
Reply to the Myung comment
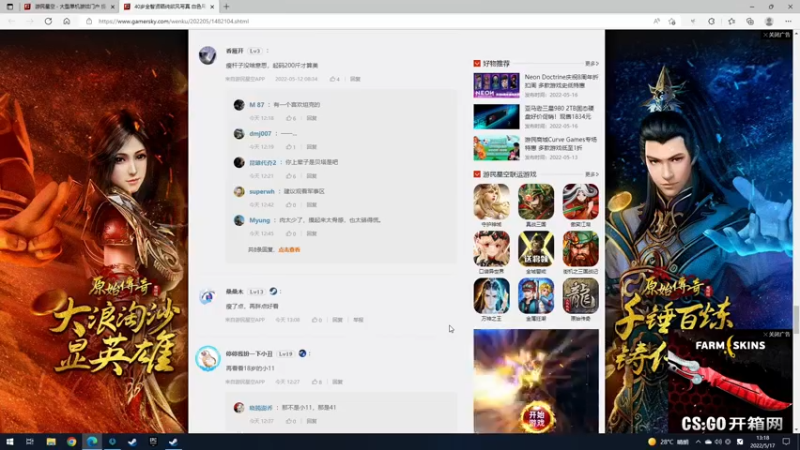[x=312, y=234]
